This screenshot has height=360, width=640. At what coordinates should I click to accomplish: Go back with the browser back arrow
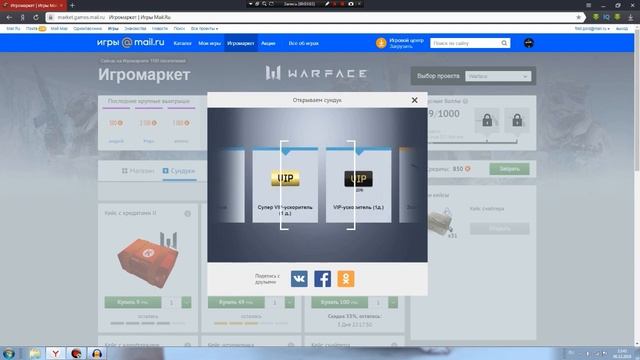pos(9,18)
